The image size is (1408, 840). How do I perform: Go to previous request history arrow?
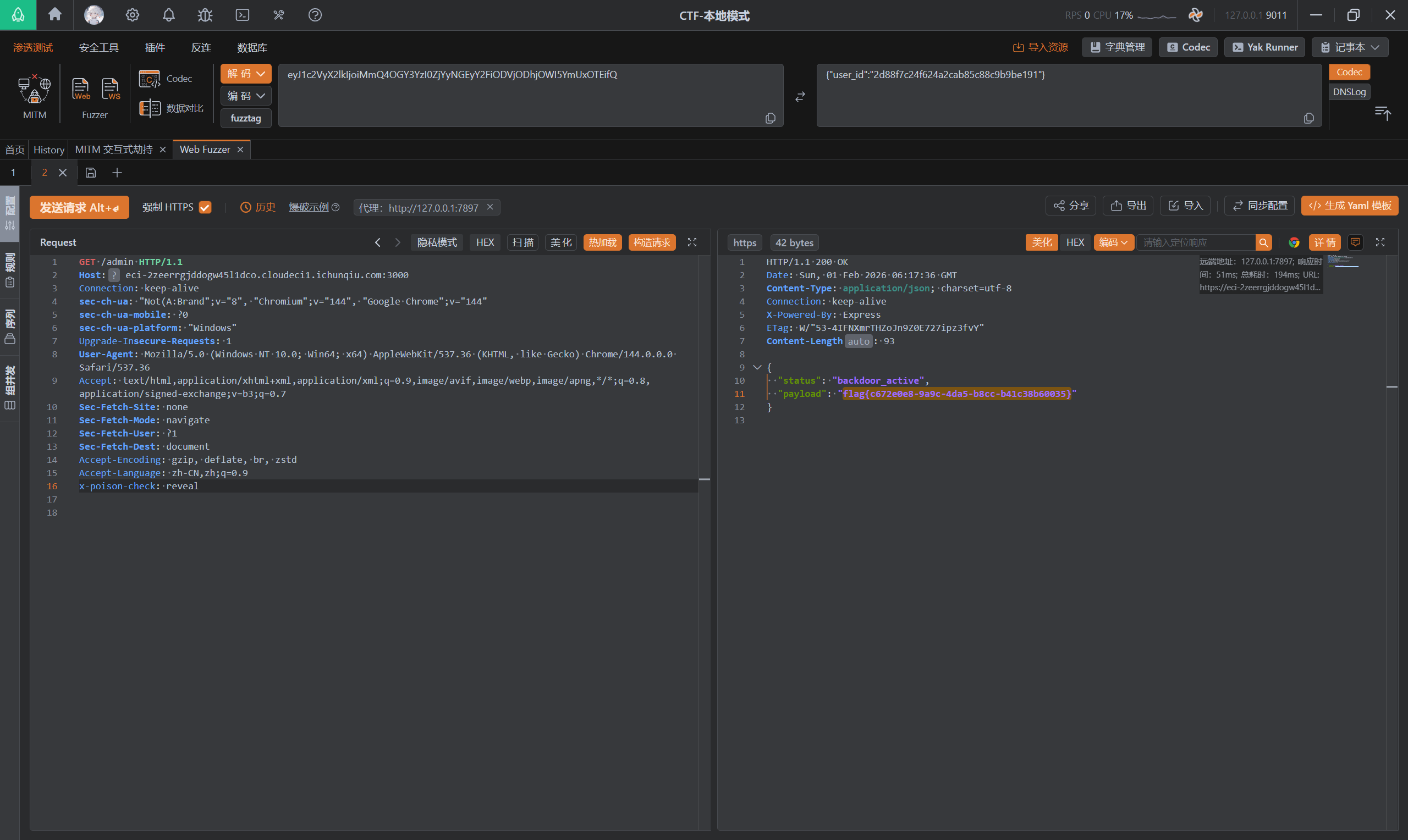(378, 242)
